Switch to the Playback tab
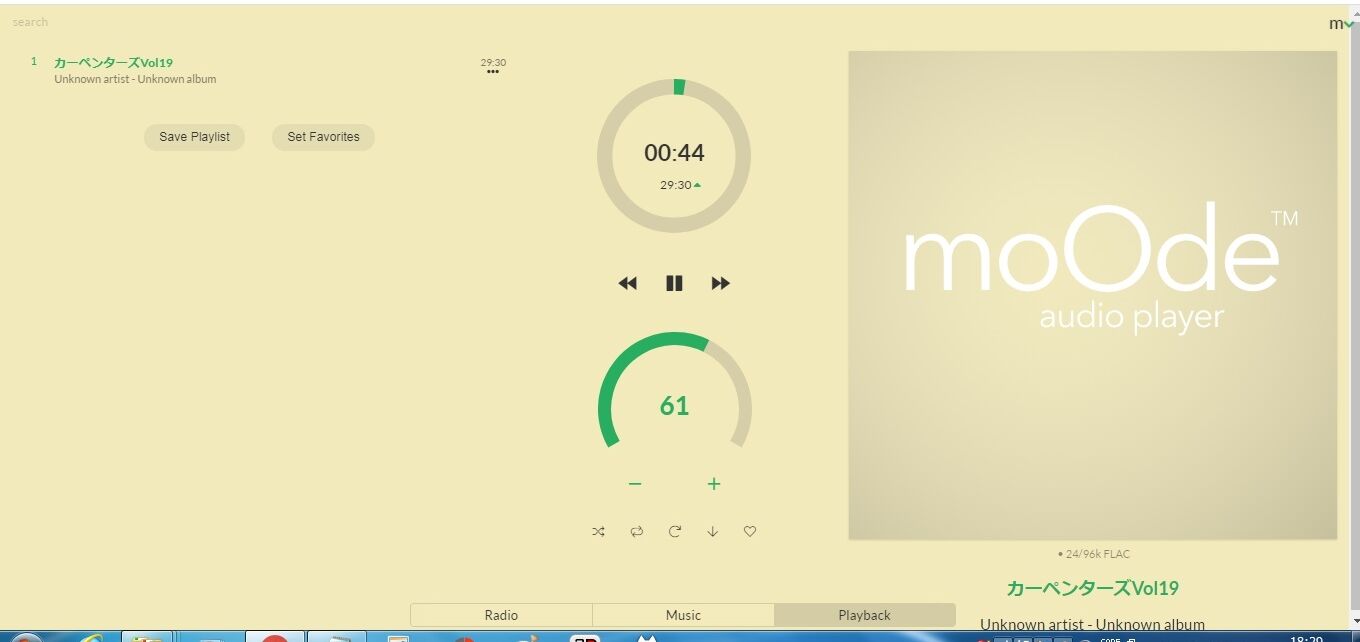 865,615
